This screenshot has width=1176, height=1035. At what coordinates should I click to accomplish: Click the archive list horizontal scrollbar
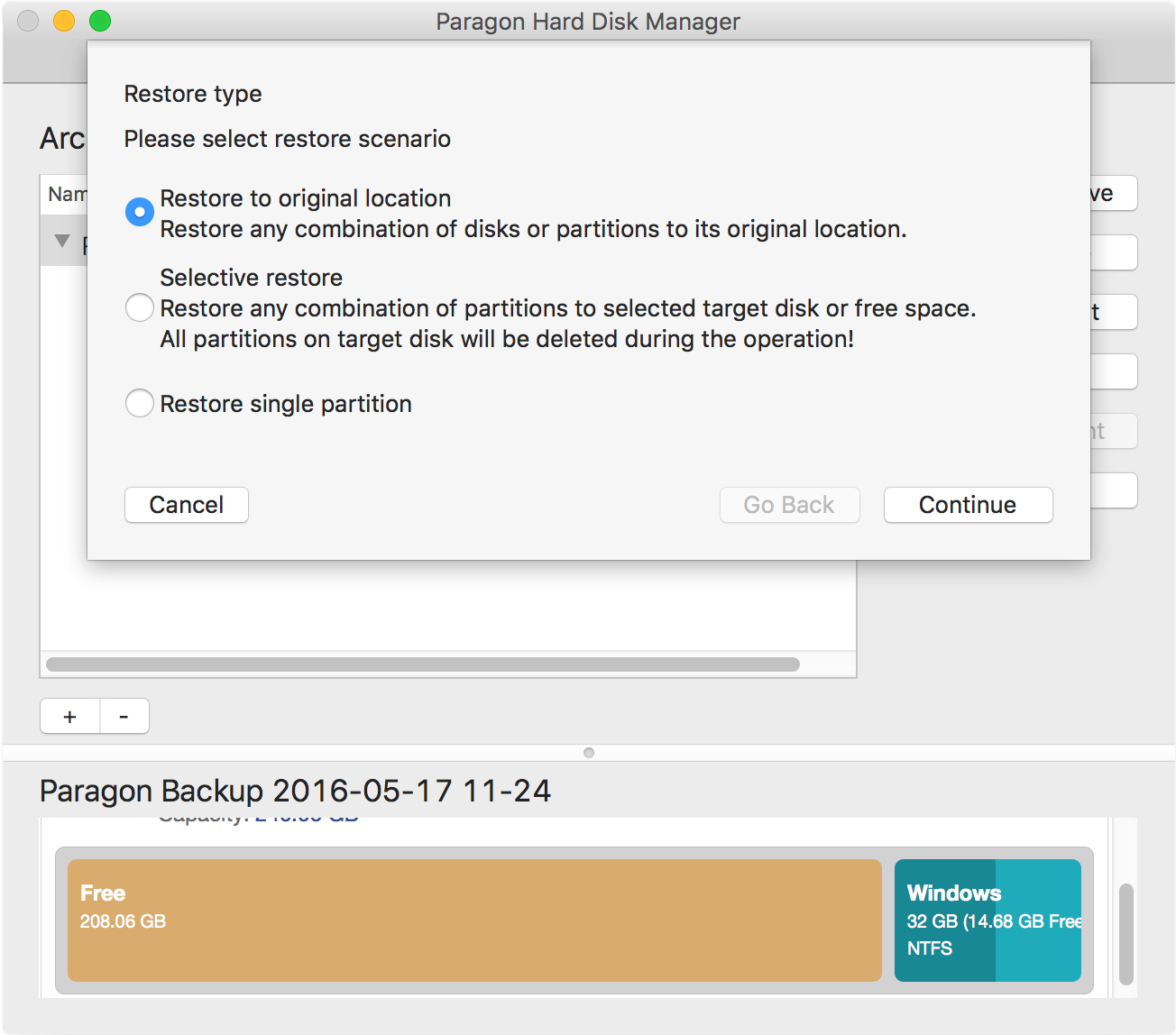(x=422, y=664)
